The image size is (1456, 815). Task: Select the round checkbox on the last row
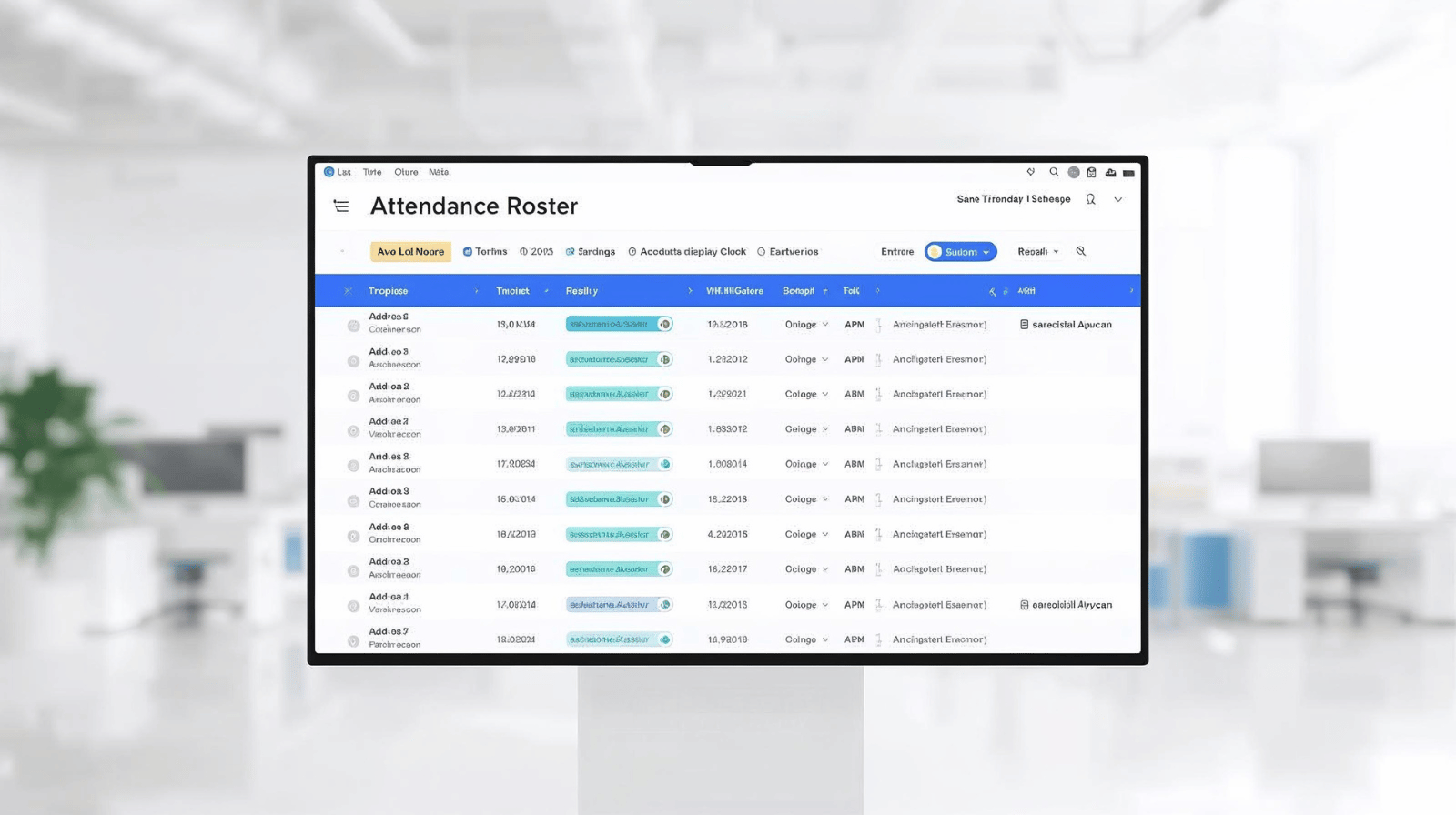point(353,641)
